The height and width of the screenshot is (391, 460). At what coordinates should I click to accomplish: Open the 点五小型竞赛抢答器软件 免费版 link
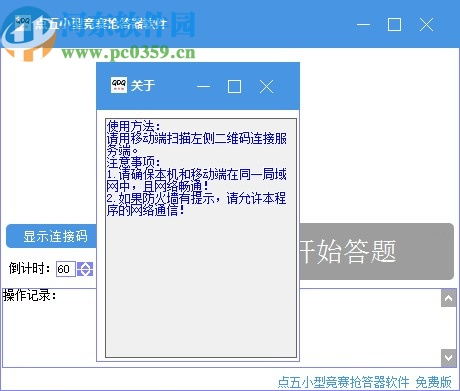pos(365,382)
